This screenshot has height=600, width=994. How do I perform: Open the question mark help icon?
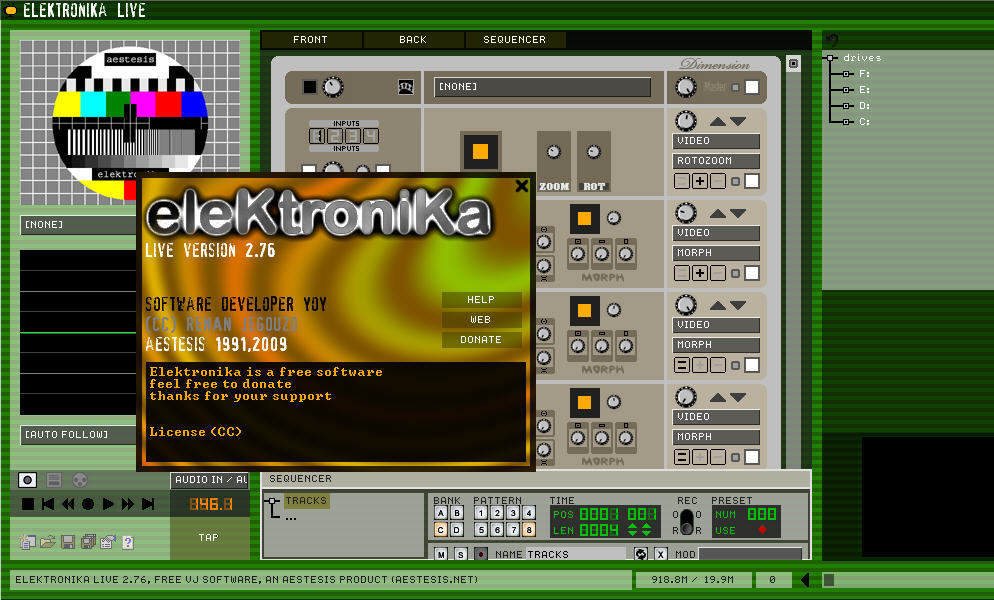click(127, 542)
